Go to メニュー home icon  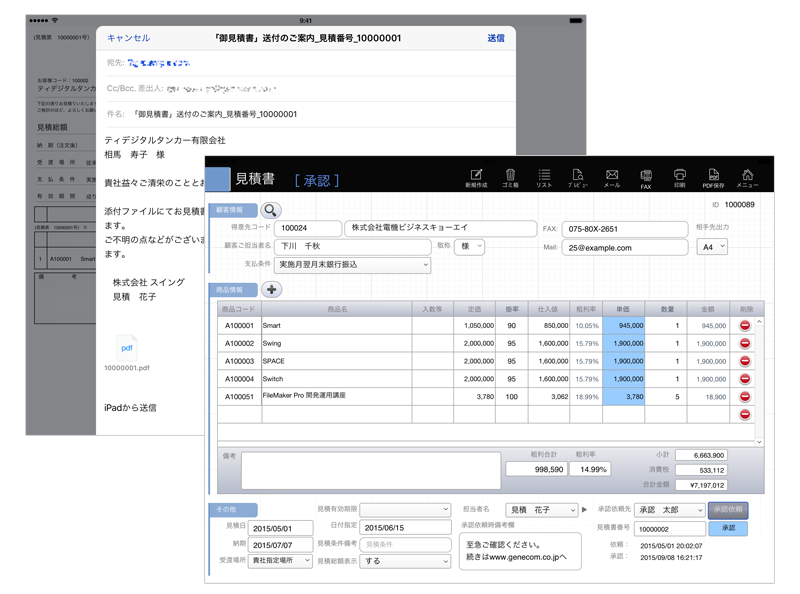point(747,178)
